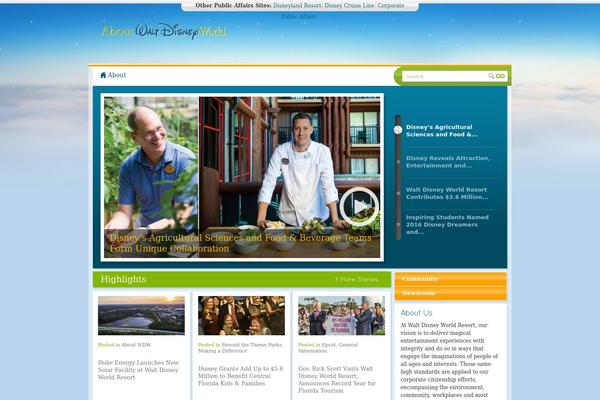The image size is (600, 400).
Task: Open Gov. Rick Scott Visits Walt Disney World story
Action: tap(337, 379)
